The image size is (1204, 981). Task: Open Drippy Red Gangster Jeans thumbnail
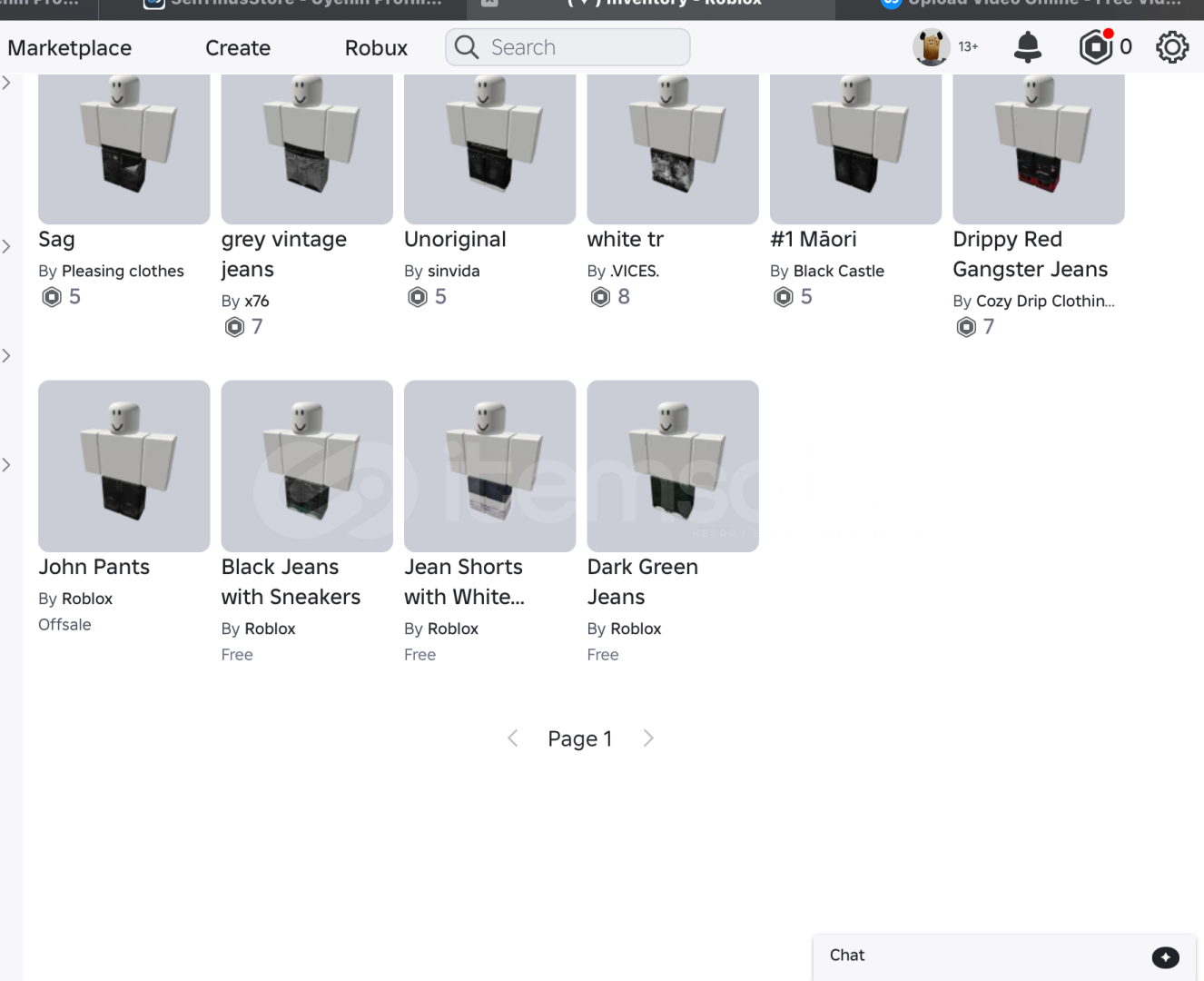[1039, 149]
